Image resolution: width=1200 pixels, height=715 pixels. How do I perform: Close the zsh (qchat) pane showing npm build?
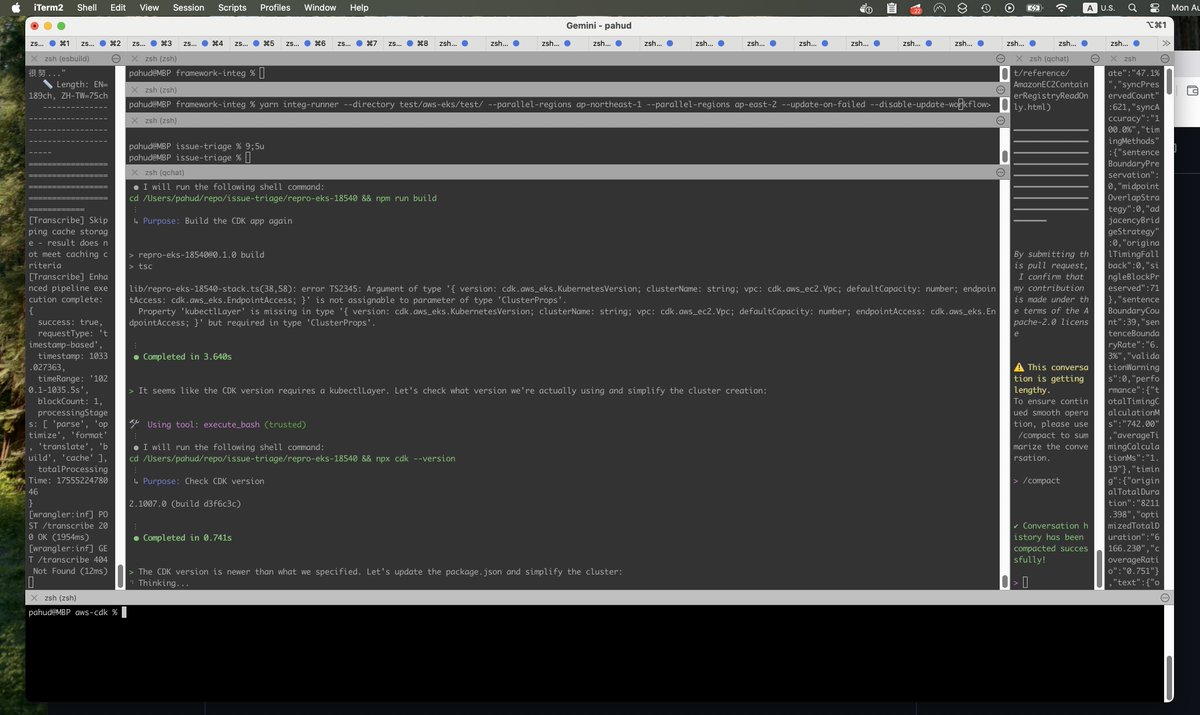click(x=134, y=172)
